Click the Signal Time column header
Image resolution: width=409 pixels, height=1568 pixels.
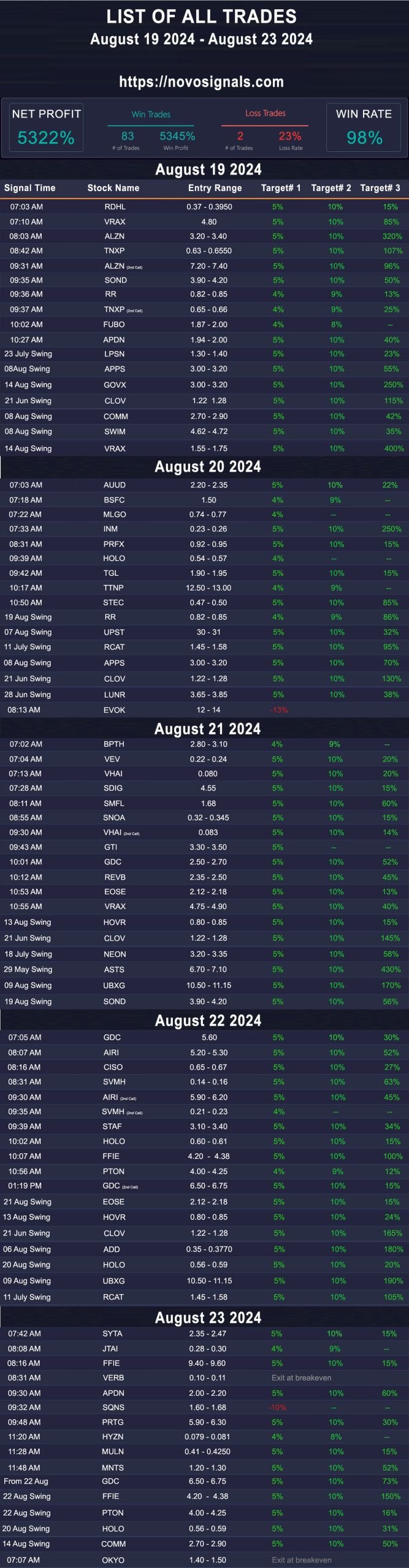[29, 188]
